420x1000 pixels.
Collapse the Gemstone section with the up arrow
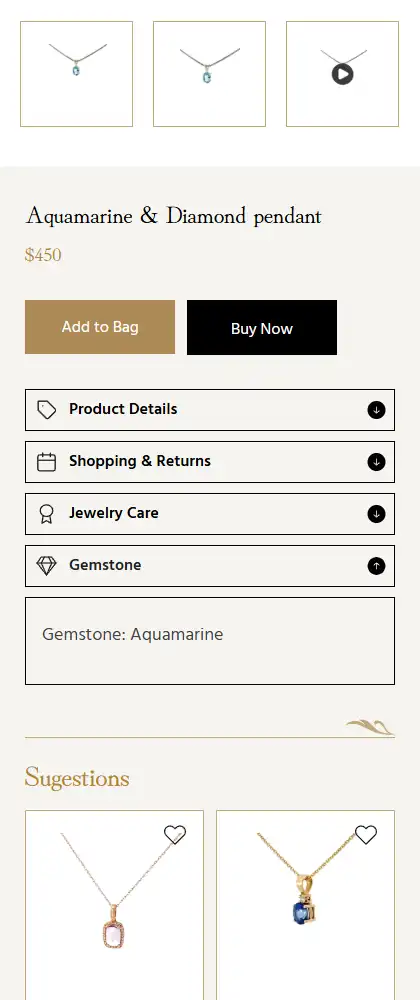376,566
